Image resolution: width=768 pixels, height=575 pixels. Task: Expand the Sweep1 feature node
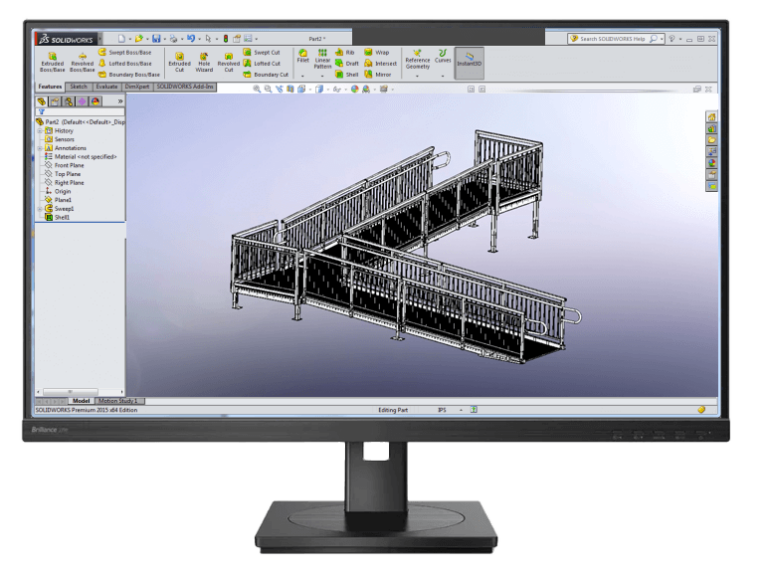(x=40, y=209)
